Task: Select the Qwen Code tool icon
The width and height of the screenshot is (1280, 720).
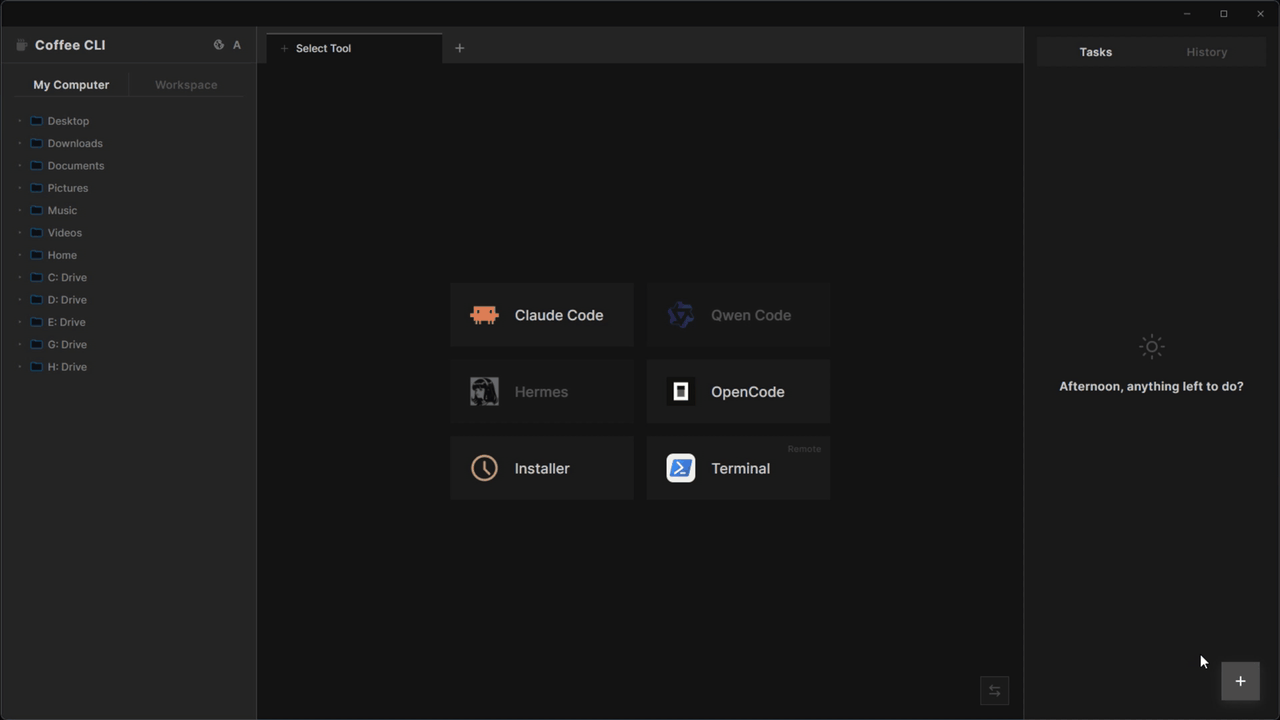Action: click(x=681, y=315)
